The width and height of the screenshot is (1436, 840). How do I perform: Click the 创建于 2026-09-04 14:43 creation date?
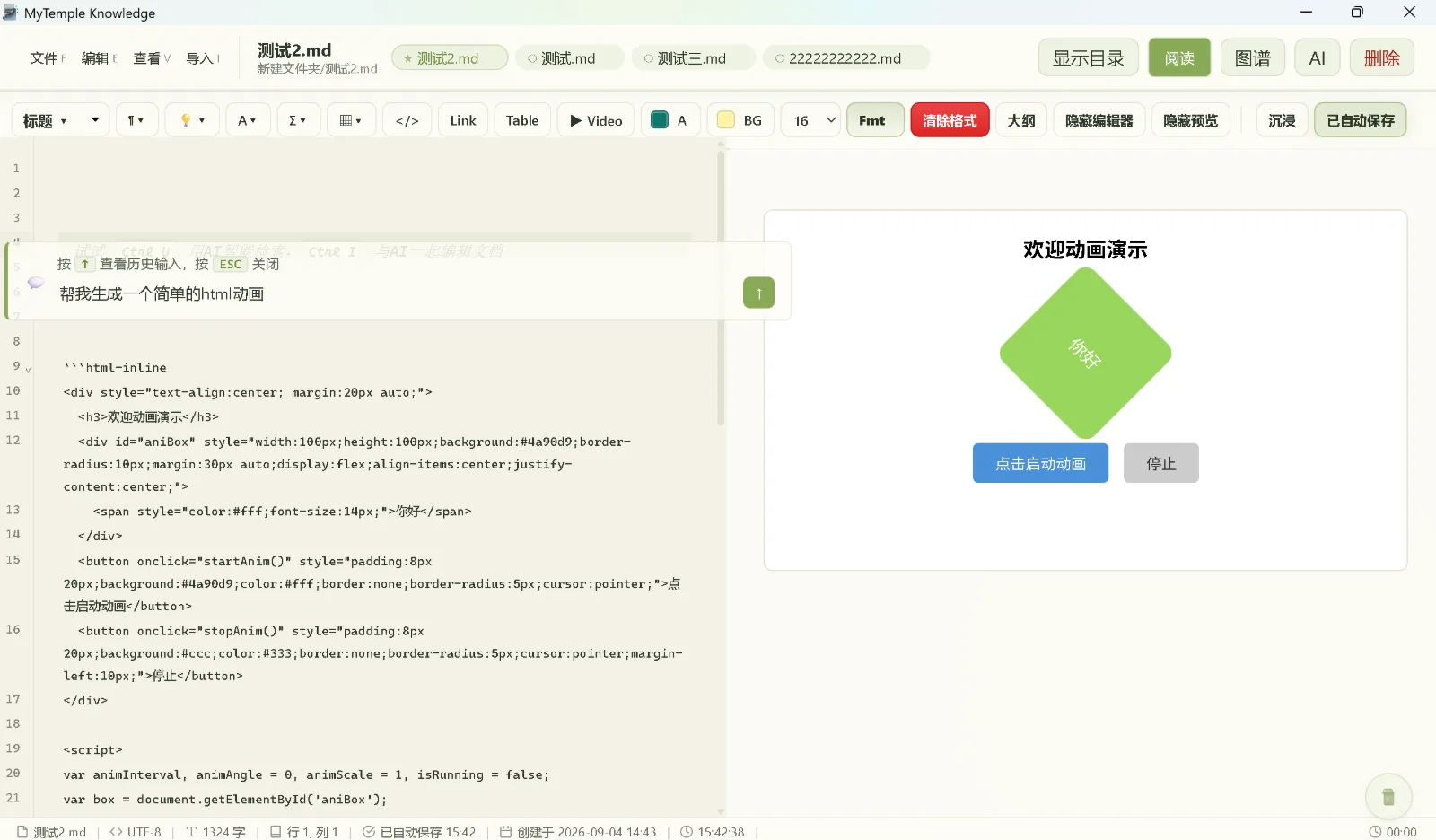(578, 832)
